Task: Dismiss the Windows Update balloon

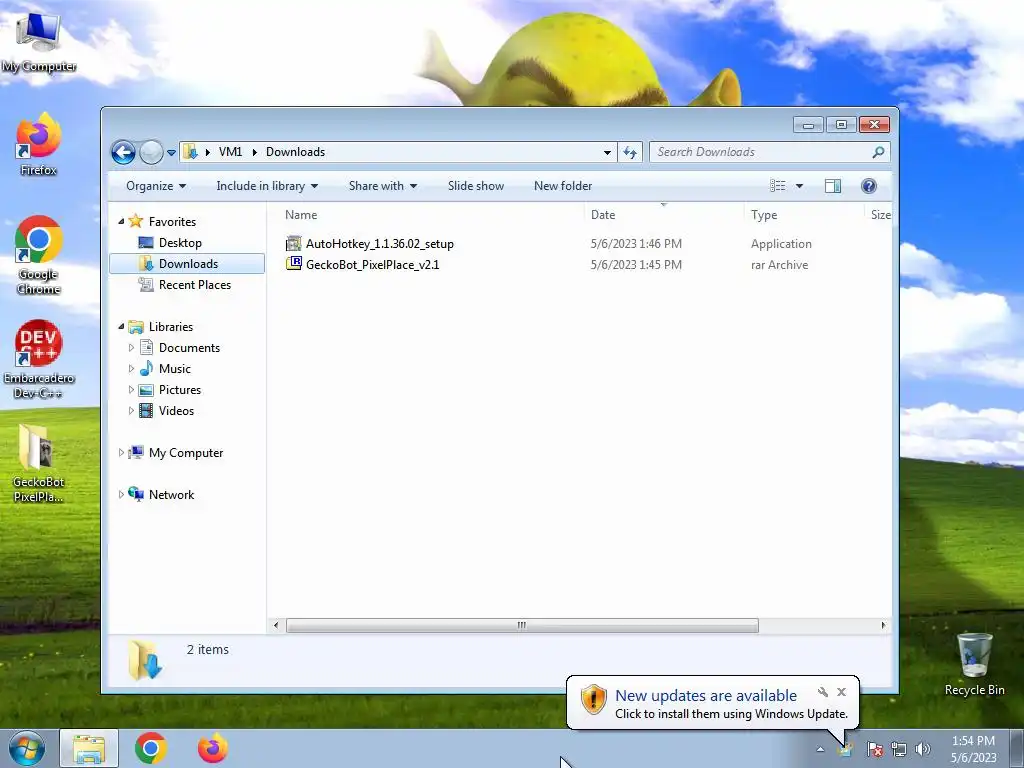Action: [x=842, y=692]
